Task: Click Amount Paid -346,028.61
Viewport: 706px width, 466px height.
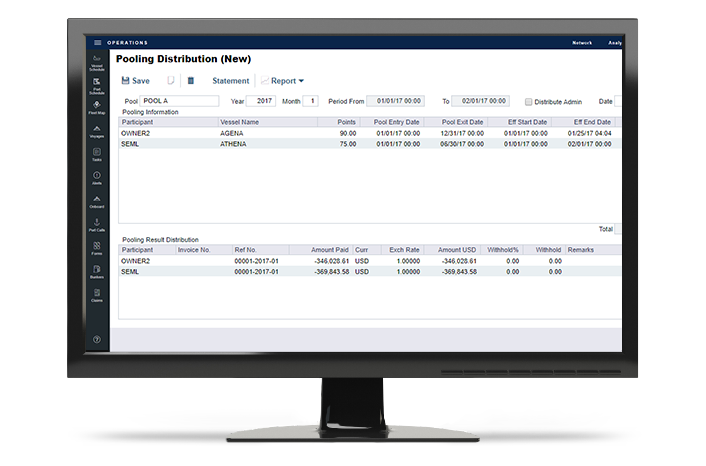Action: 331,261
